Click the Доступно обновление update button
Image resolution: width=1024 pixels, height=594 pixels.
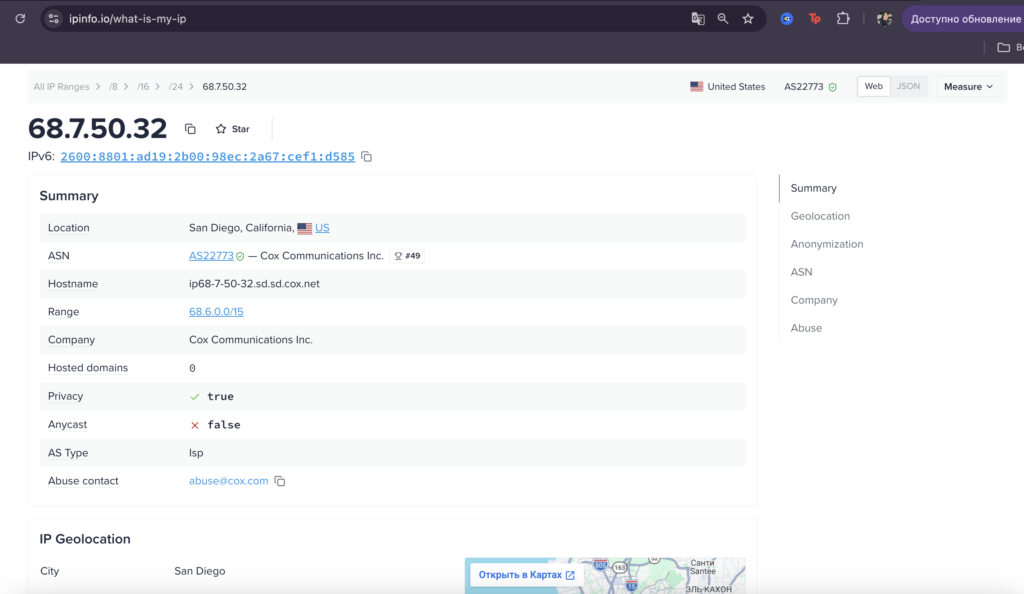964,19
